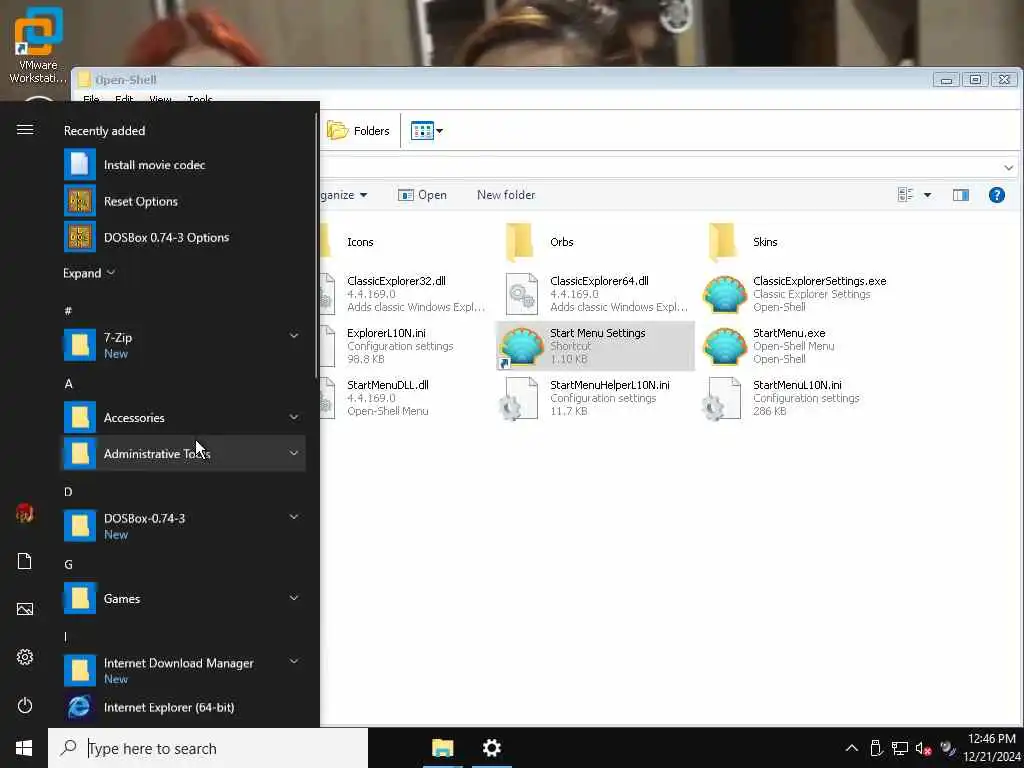Open File Explorer from the taskbar
The width and height of the screenshot is (1024, 768).
tap(442, 748)
